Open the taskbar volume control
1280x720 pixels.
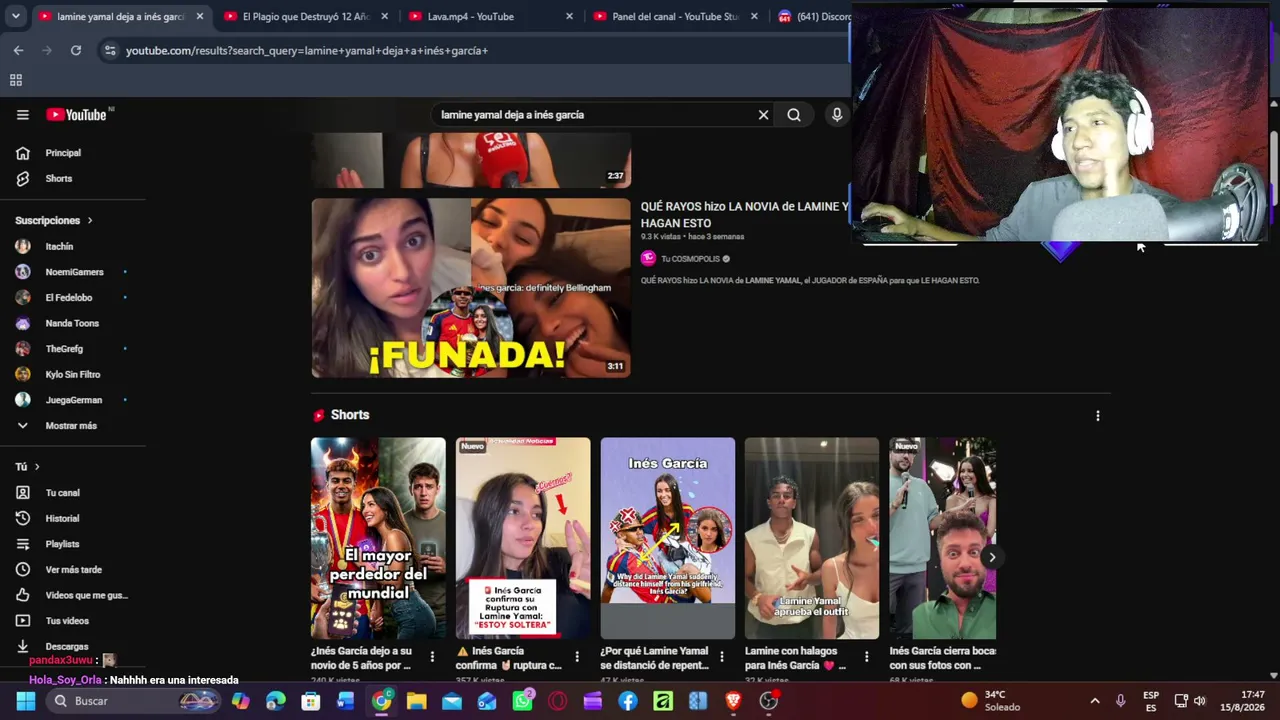(1200, 701)
